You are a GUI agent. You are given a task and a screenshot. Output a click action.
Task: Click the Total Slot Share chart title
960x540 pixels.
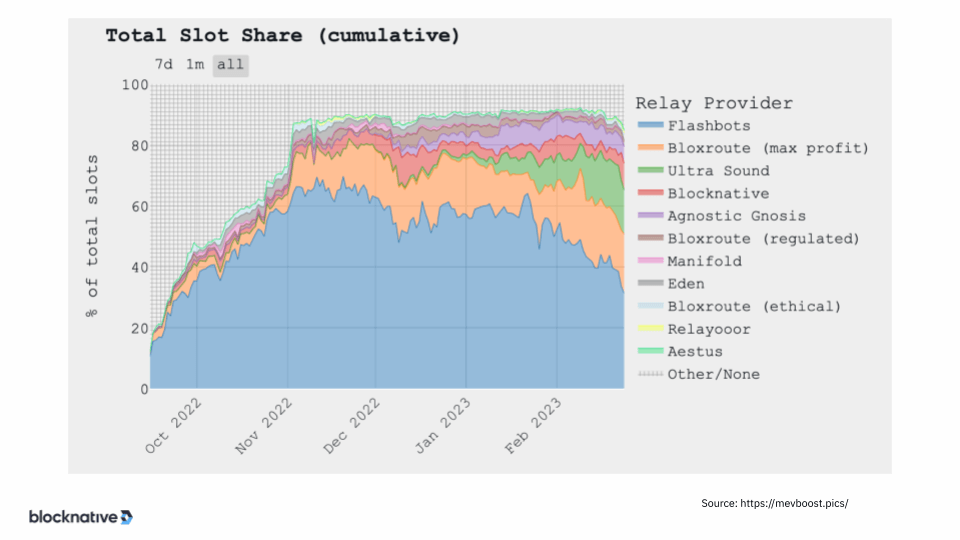tap(282, 36)
